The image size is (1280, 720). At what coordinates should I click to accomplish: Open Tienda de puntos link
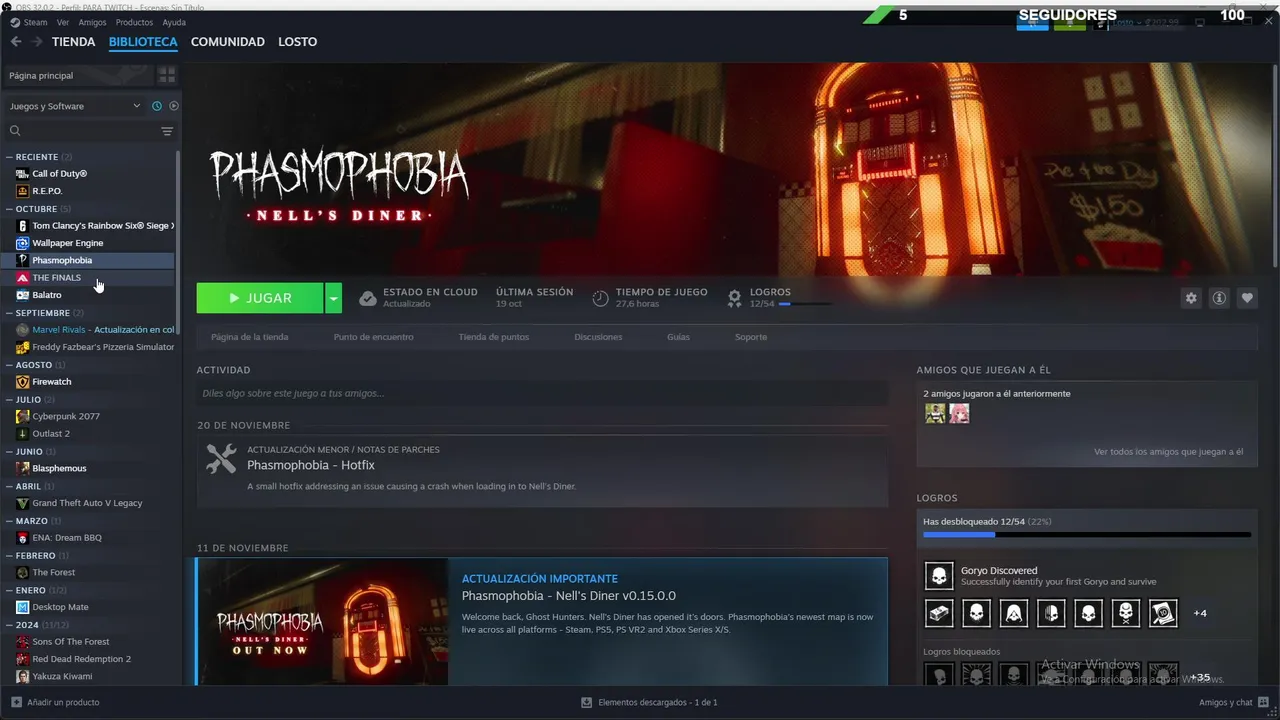coord(494,337)
